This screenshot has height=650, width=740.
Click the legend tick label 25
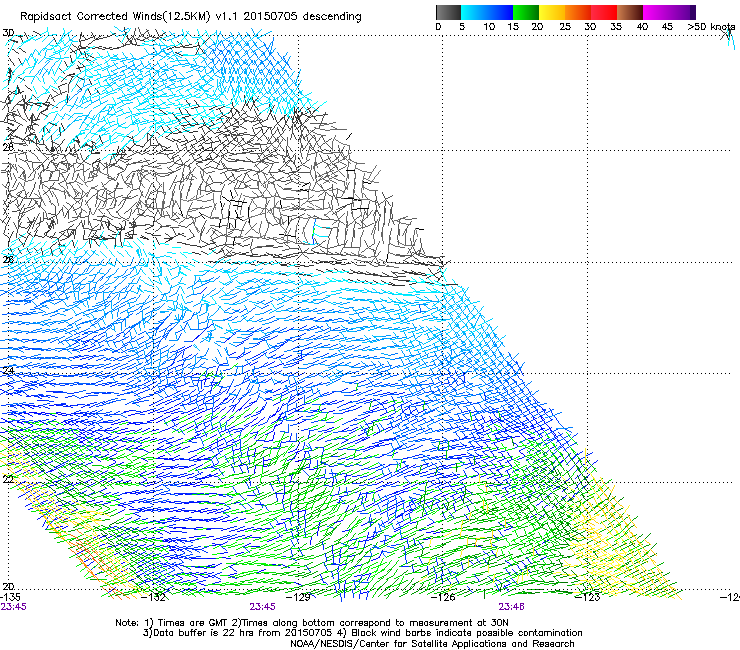565,26
